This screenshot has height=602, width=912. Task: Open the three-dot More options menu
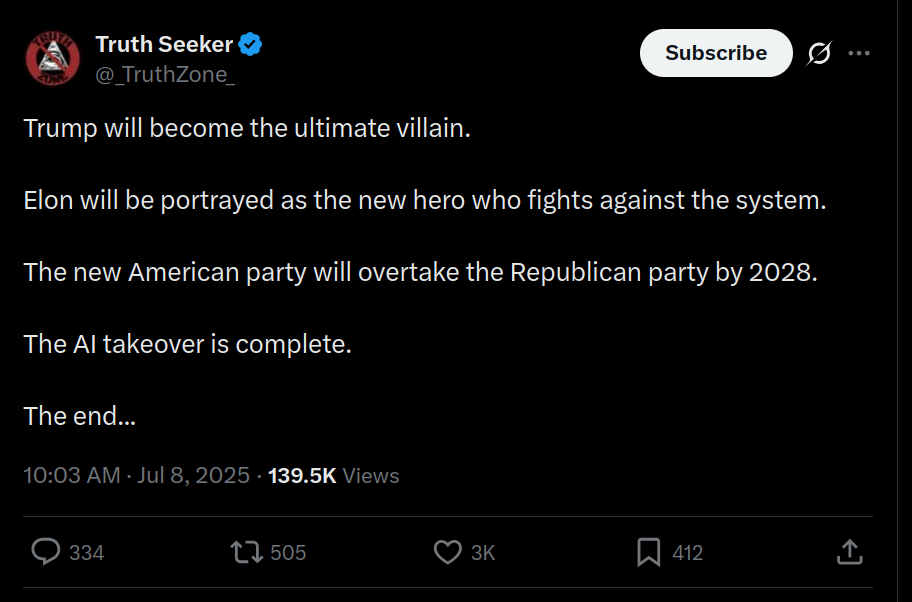(x=858, y=54)
